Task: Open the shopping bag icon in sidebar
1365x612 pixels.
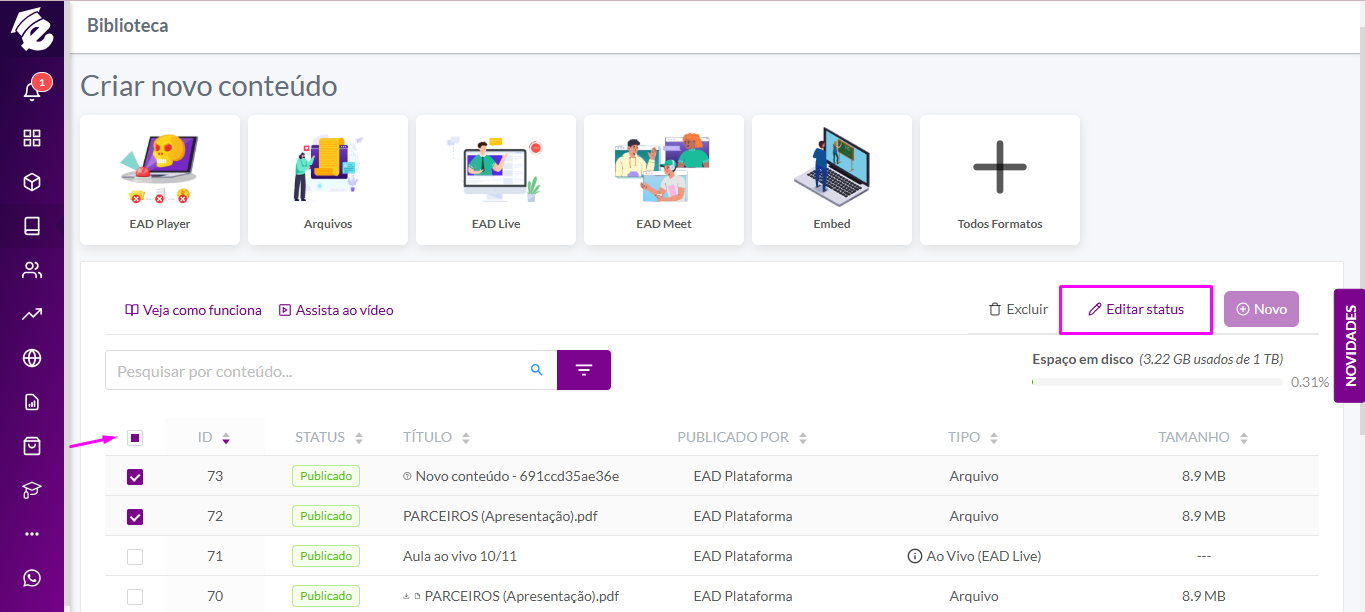Action: point(32,446)
